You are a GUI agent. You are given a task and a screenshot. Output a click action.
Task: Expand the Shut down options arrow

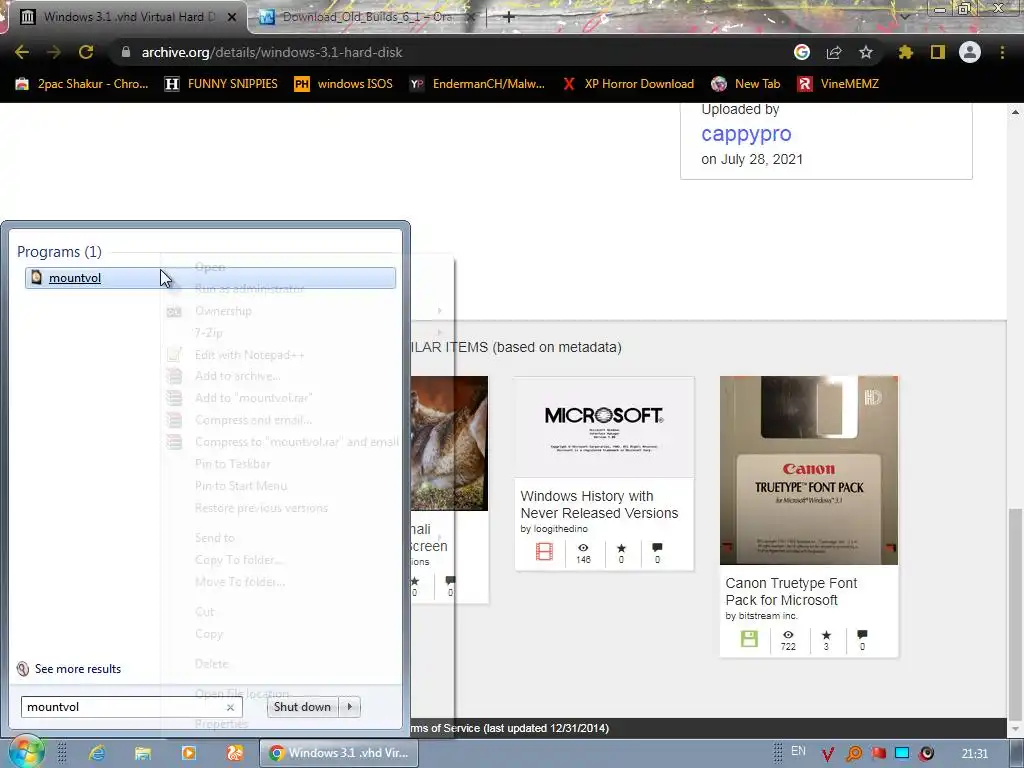[x=350, y=707]
